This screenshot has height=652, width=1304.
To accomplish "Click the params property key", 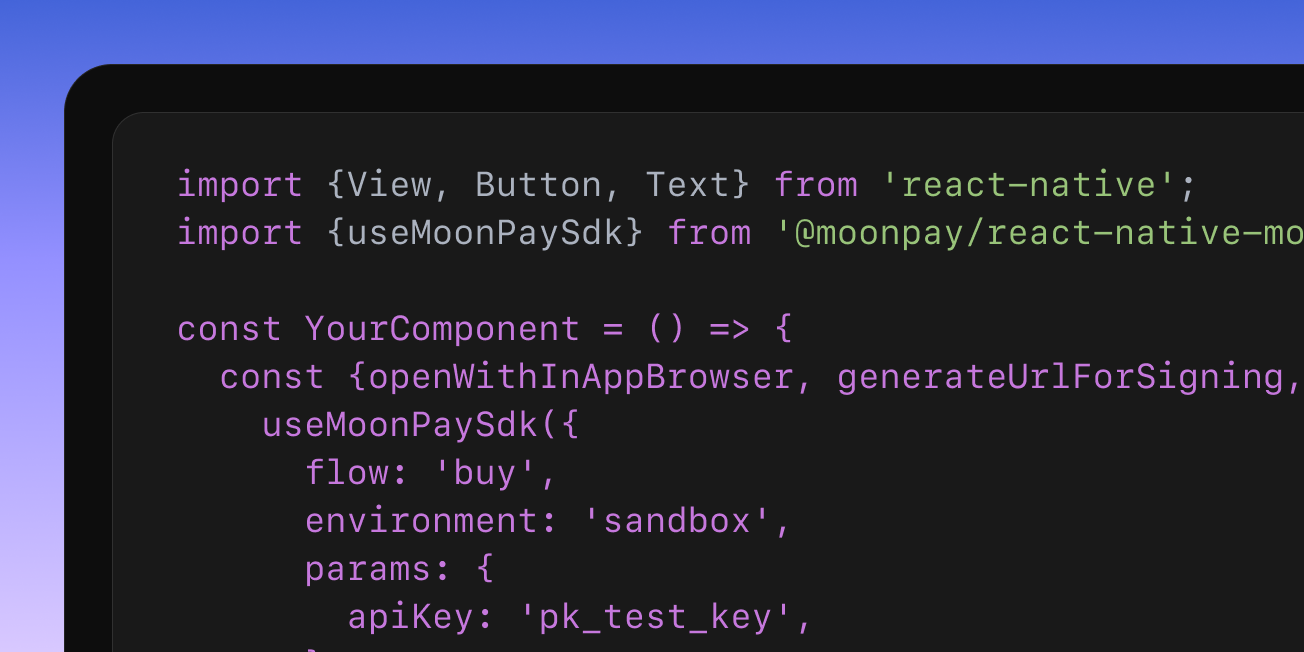I will (368, 569).
